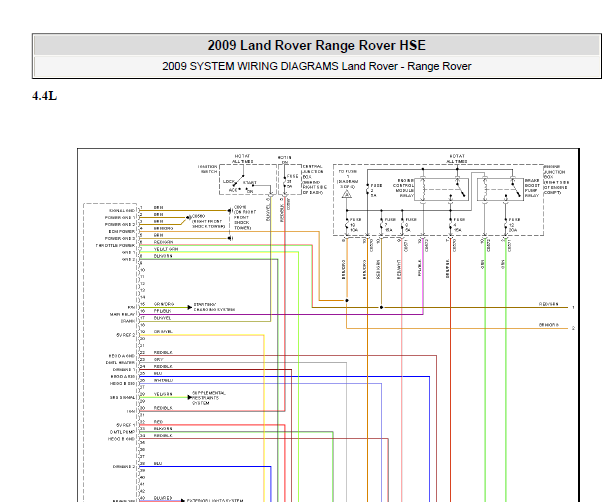Click the 'FUSE 2 5A' label
The image size is (603, 502).
point(376,190)
